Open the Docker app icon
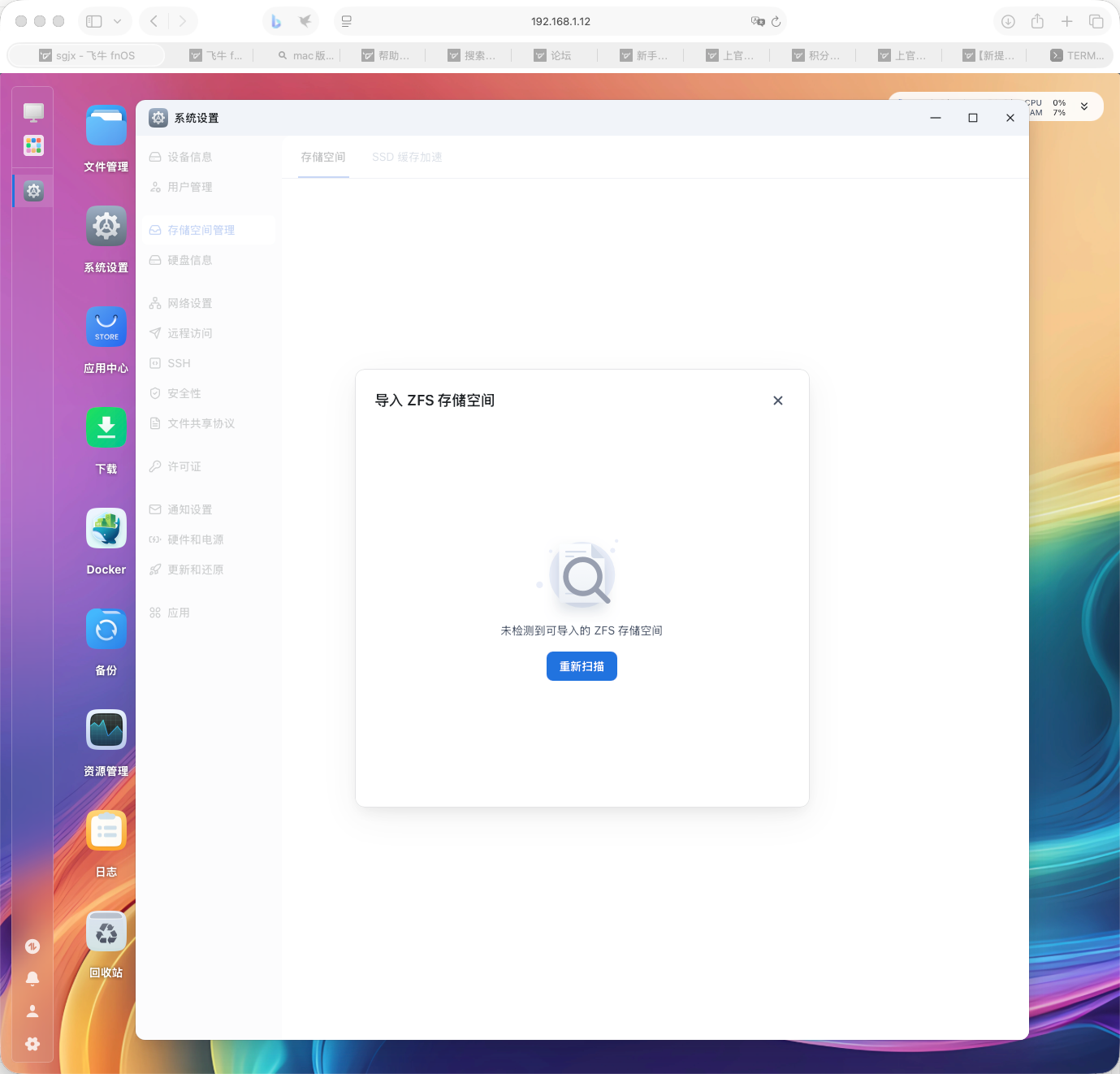1120x1074 pixels. point(106,529)
